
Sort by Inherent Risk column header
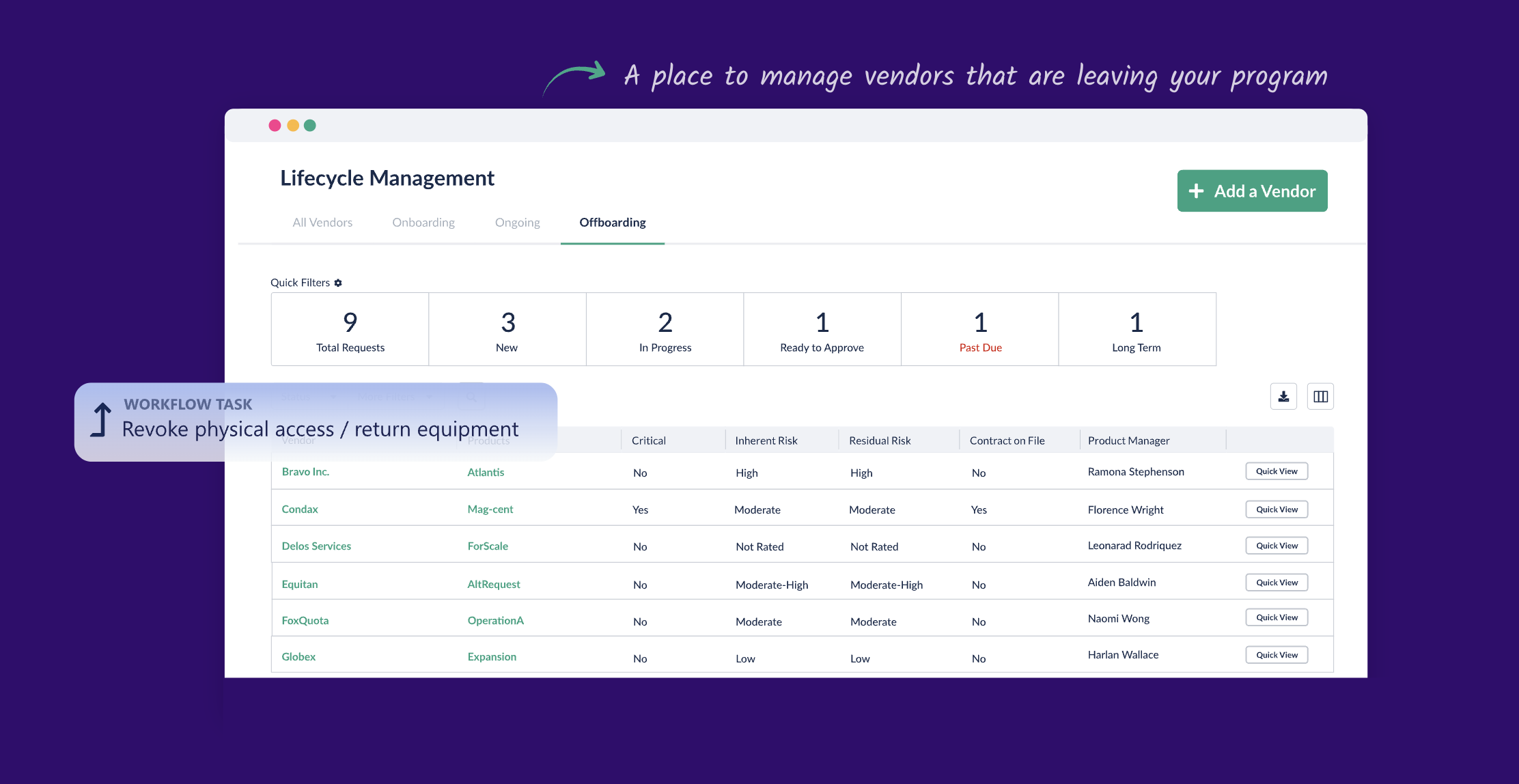pos(766,440)
